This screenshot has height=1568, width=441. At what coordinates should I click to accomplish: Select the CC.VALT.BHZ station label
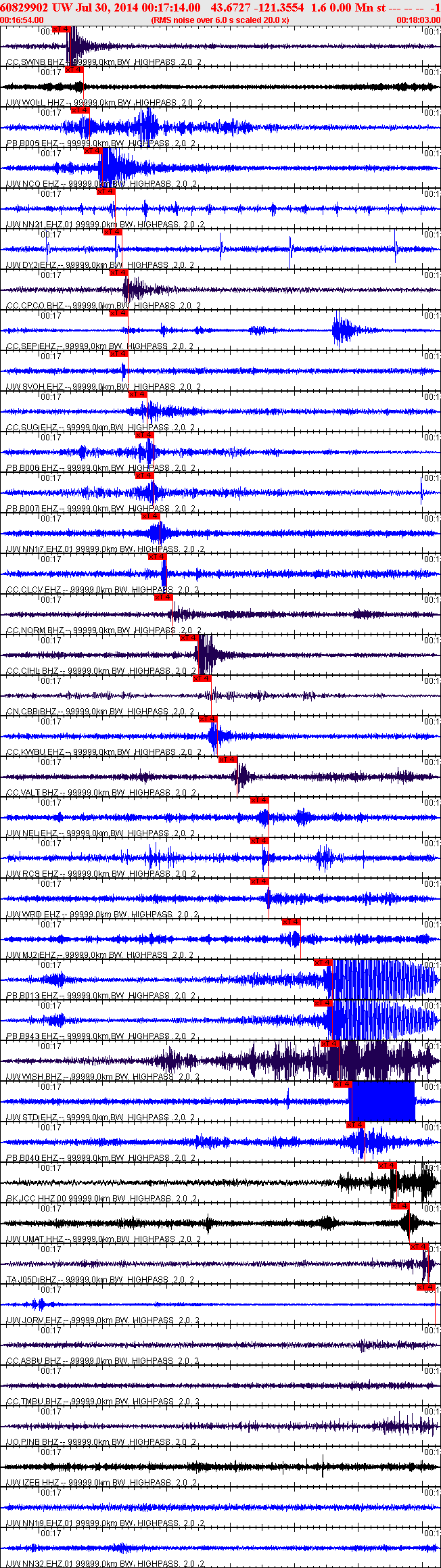tap(32, 793)
